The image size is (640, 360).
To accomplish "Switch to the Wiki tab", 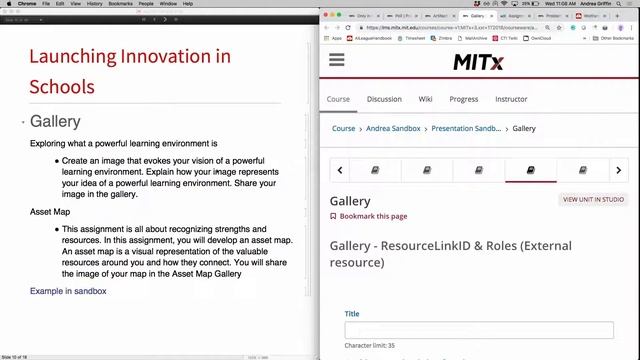I will click(425, 99).
